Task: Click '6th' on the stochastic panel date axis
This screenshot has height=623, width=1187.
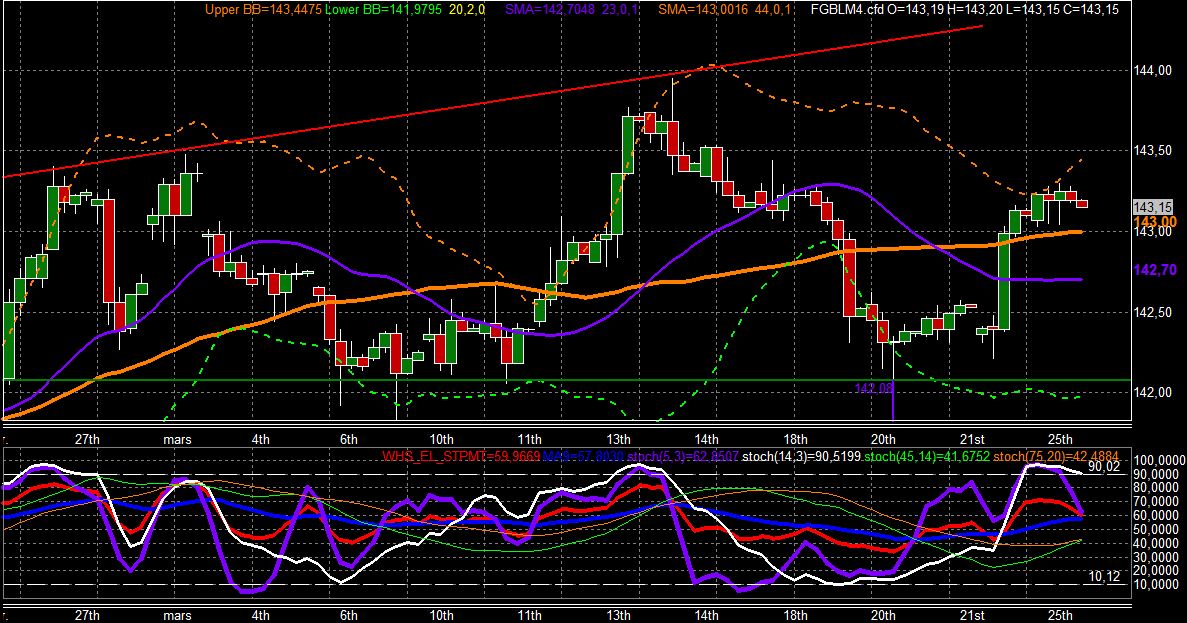Action: (x=348, y=615)
